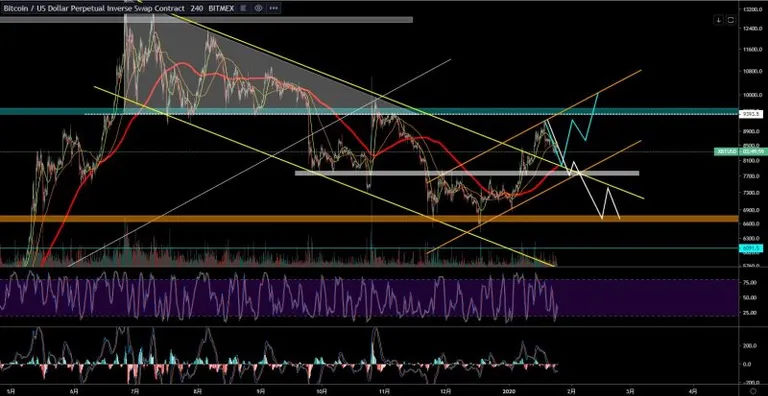Image resolution: width=768 pixels, height=396 pixels.
Task: Click the cyan 6091.5 price label
Action: click(x=749, y=248)
